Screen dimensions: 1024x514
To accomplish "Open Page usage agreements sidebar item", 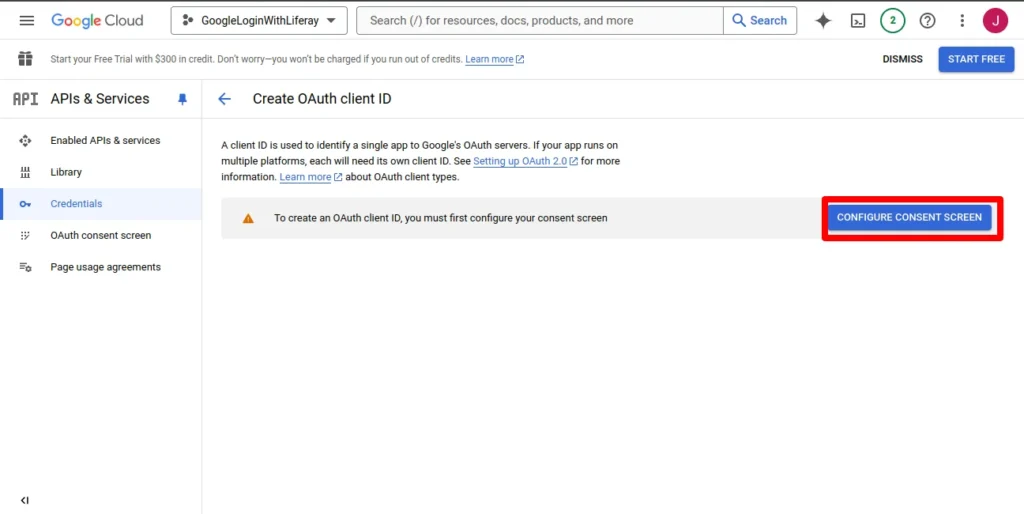I will 105,267.
